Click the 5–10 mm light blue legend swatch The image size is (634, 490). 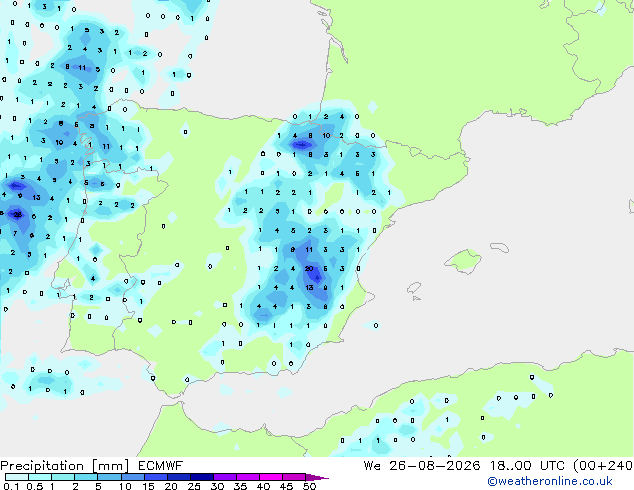pos(110,477)
